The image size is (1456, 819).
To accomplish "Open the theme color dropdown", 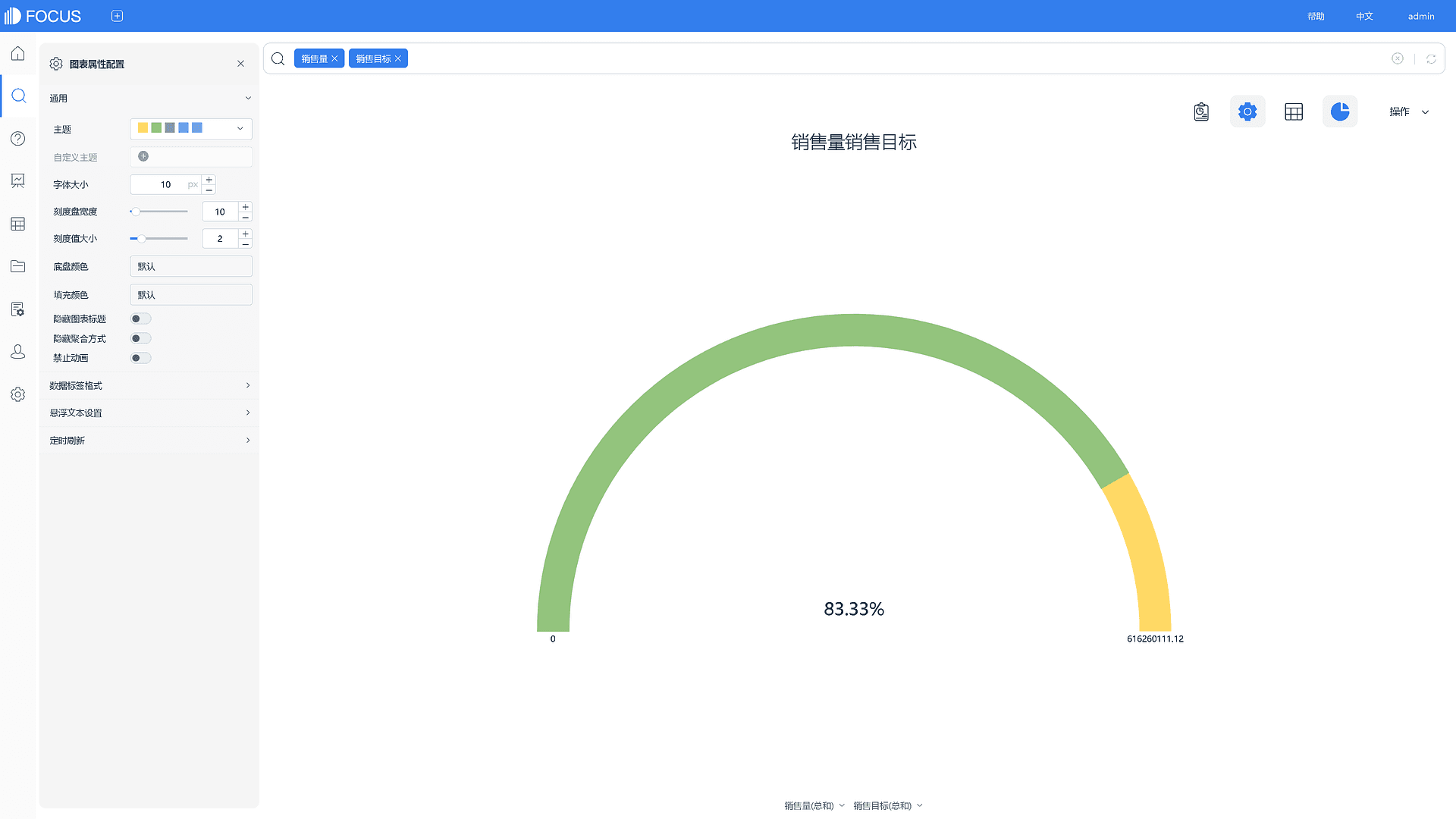I will click(x=191, y=129).
